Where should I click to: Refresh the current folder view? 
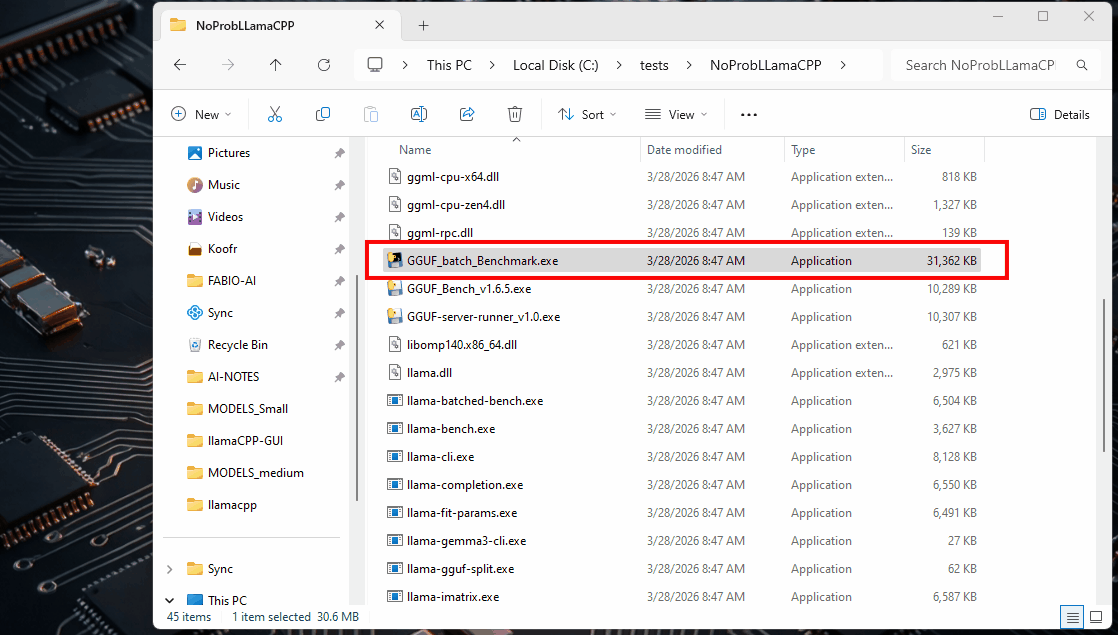[x=324, y=65]
